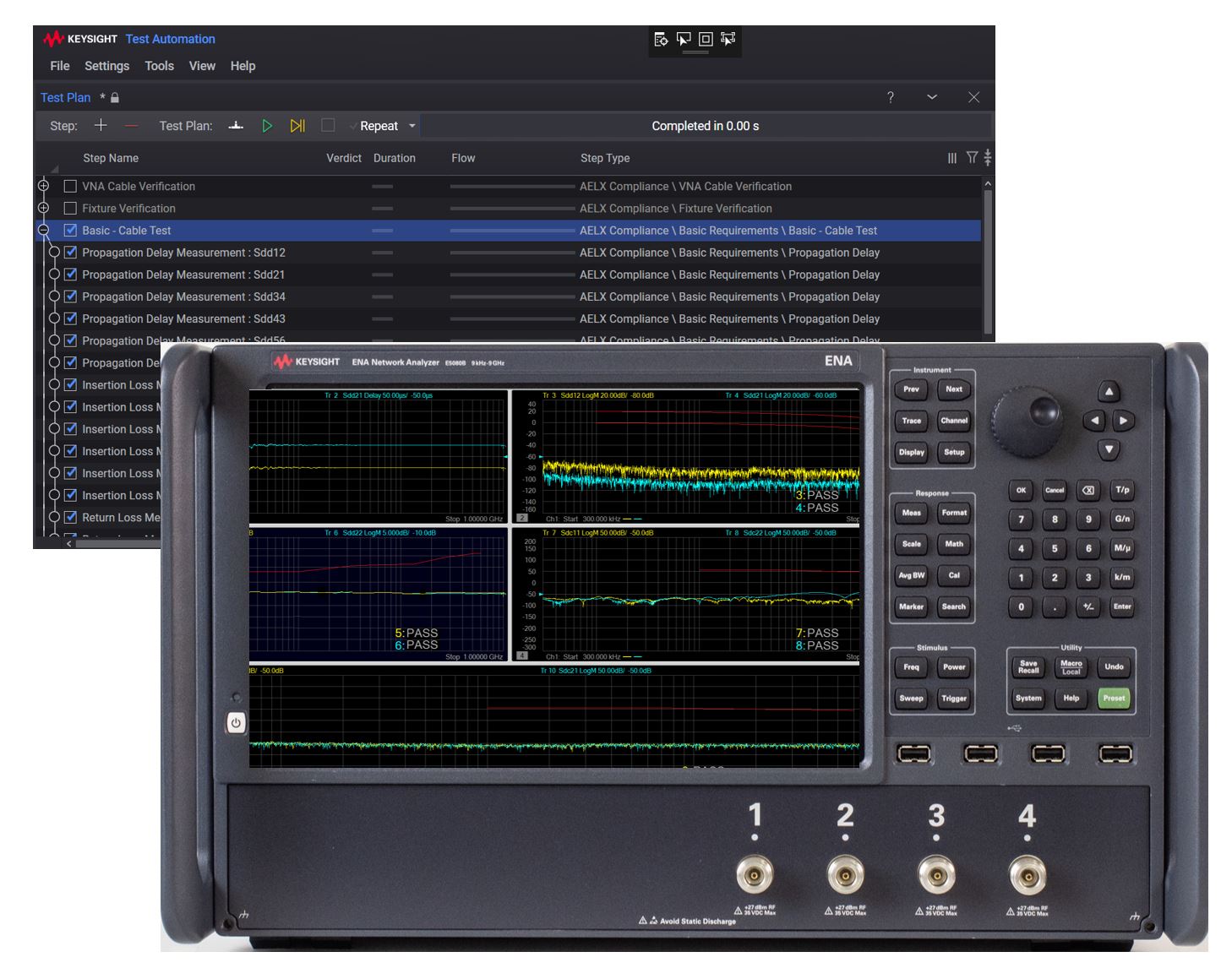Collapse the Basic - Cable Test step
The width and height of the screenshot is (1232, 979).
tap(43, 230)
